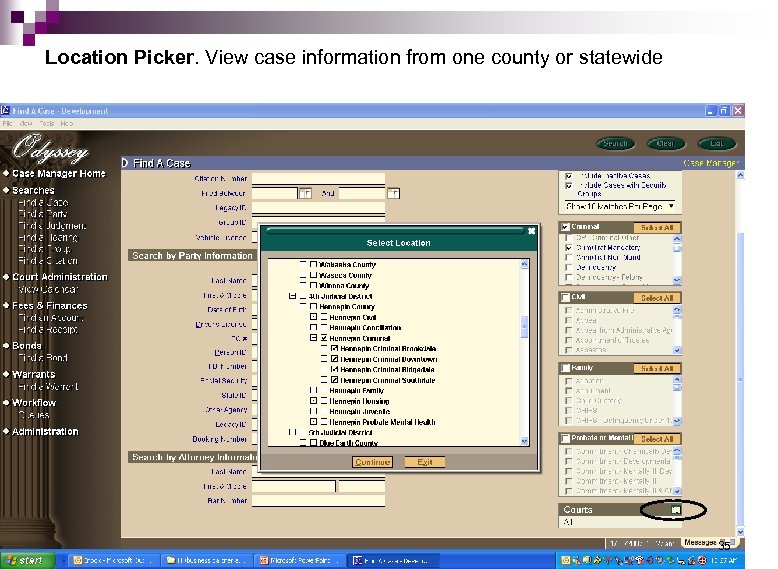Toggle the Family case category checkbox
The image size is (778, 569).
pyautogui.click(x=565, y=368)
